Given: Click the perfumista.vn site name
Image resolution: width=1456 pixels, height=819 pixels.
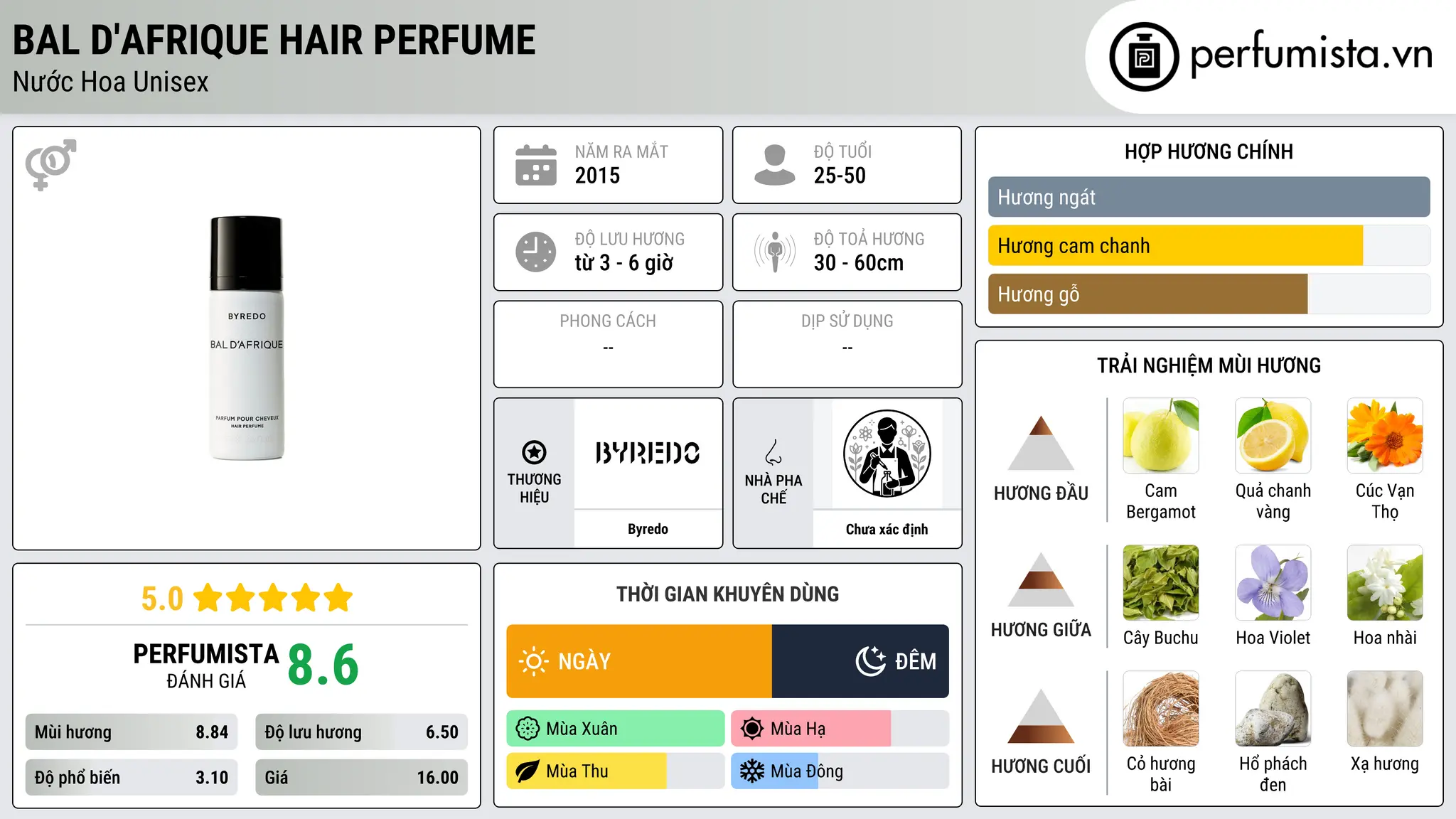Looking at the screenshot, I should [x=1312, y=54].
